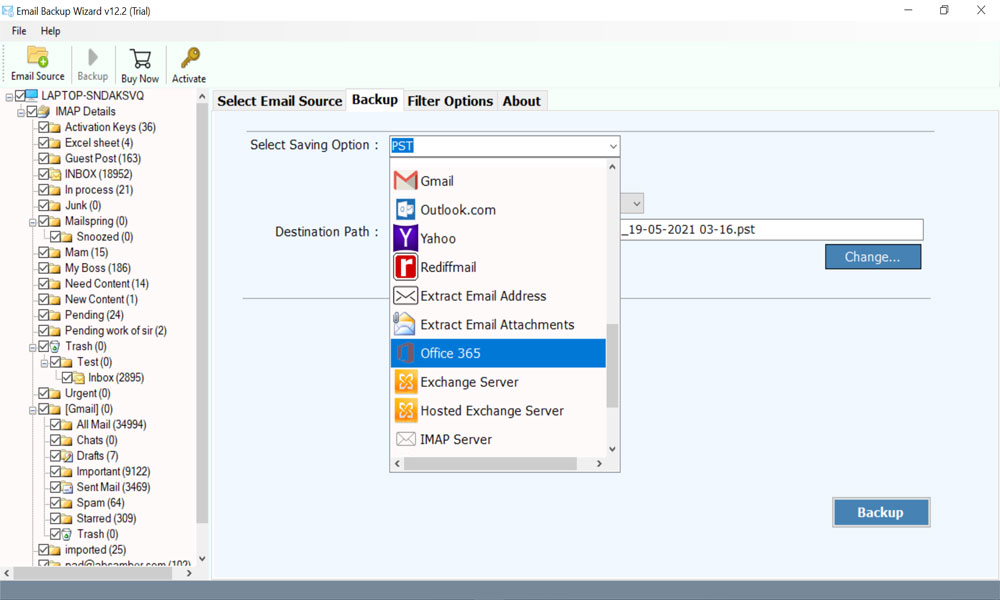Select the Urgent (0) folder label
Screen dimensions: 1000x600
tap(87, 393)
